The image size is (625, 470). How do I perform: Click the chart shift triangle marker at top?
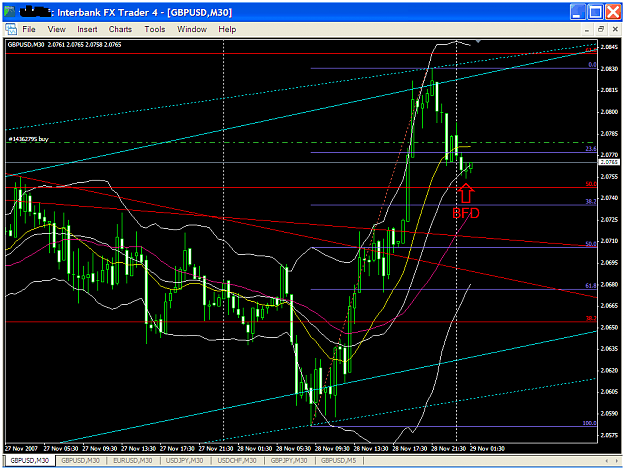tap(478, 41)
